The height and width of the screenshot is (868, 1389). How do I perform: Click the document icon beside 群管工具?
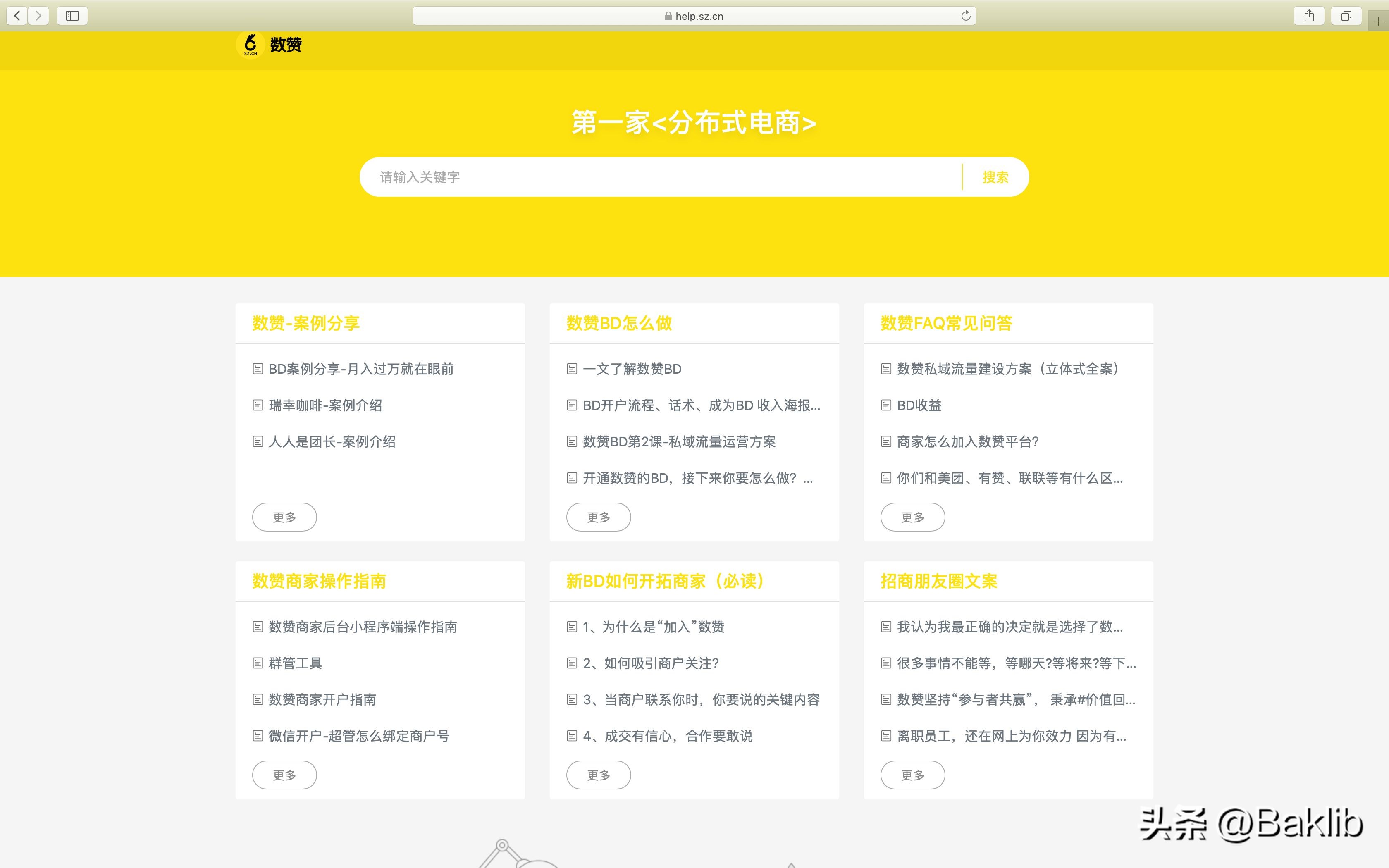coord(258,663)
